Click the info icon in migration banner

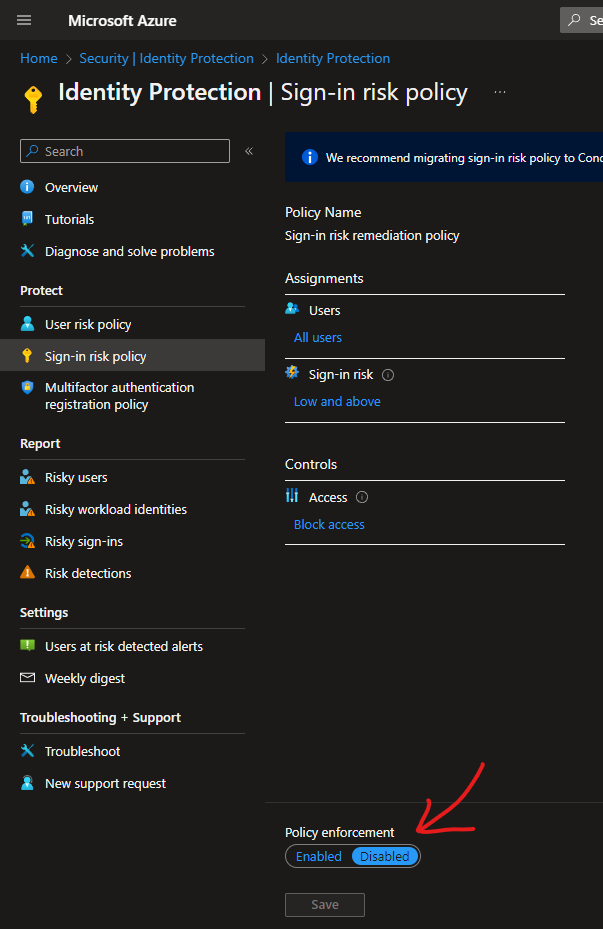pos(309,157)
